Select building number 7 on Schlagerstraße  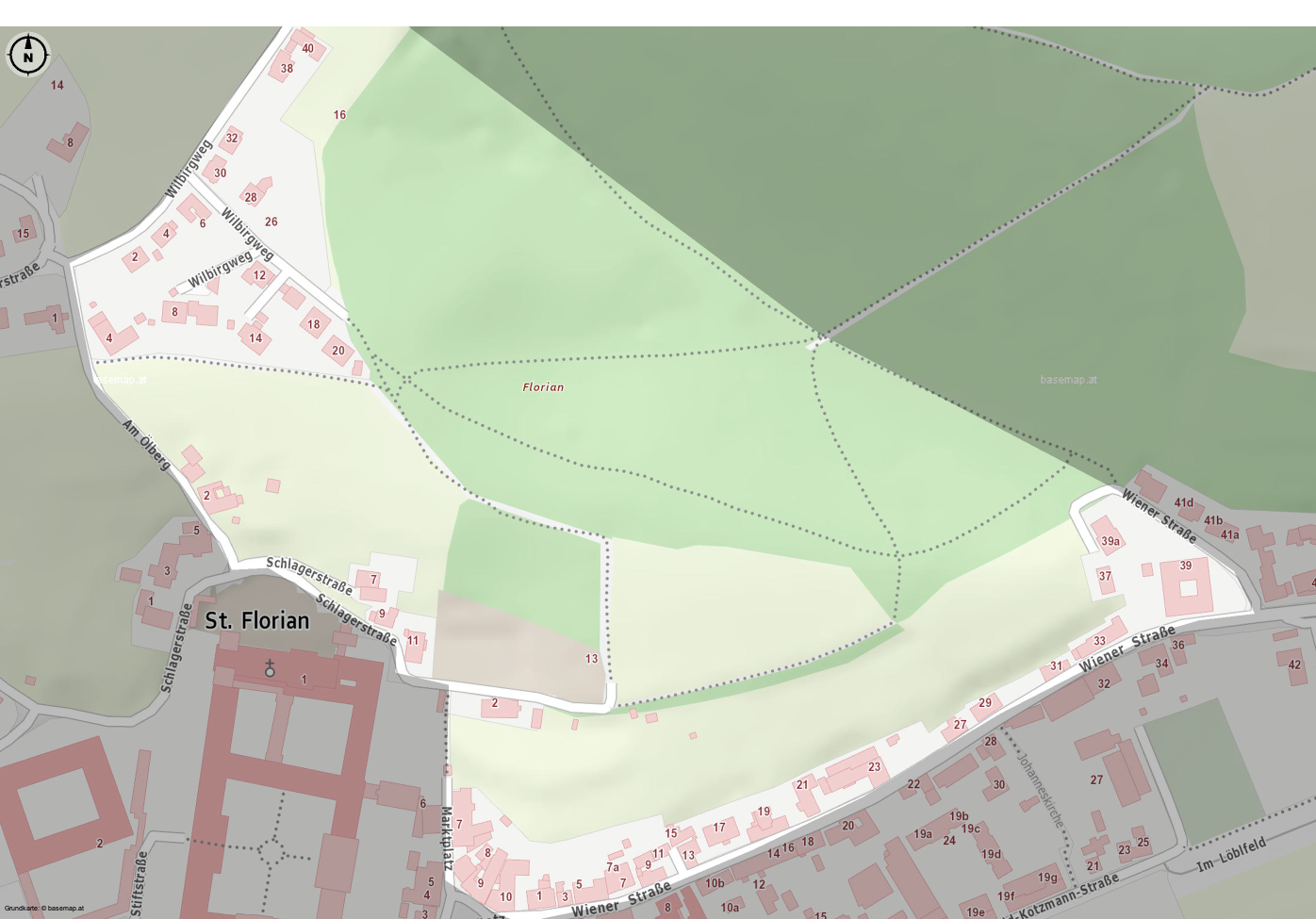[x=373, y=580]
